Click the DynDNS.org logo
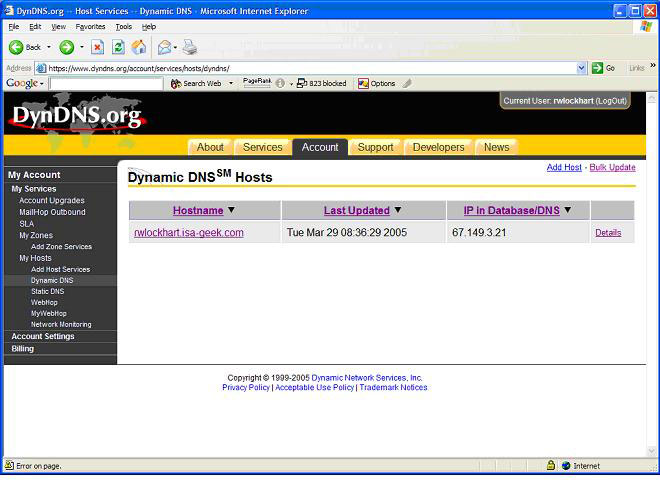Image resolution: width=660 pixels, height=483 pixels. click(x=77, y=116)
